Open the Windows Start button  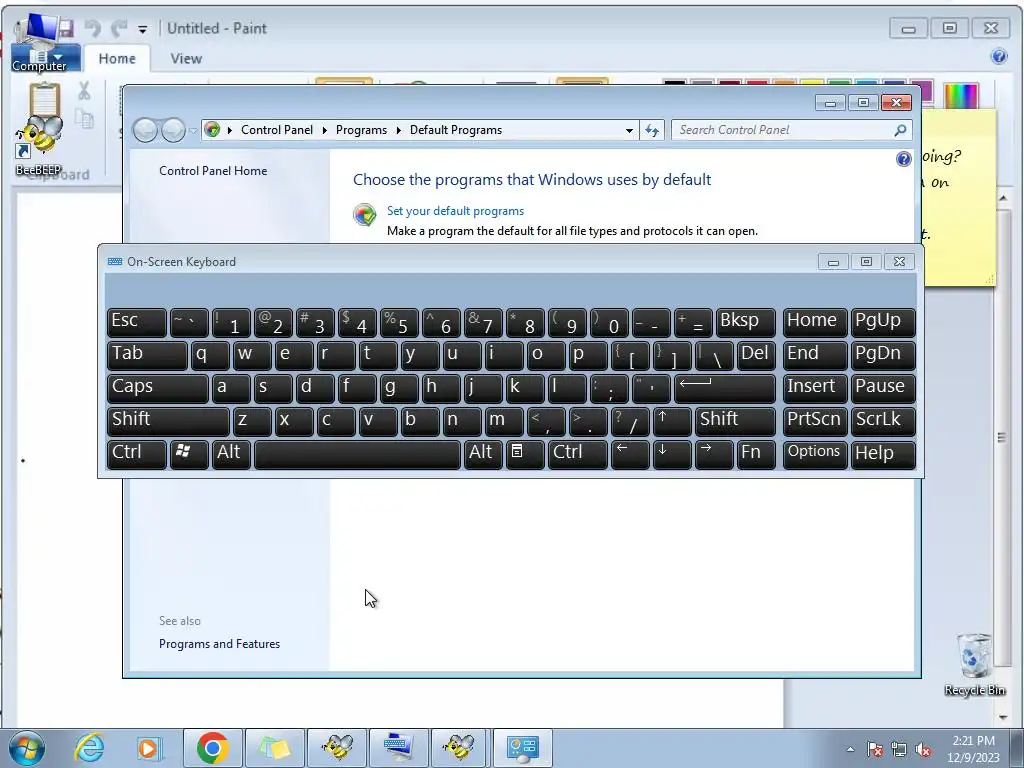coord(27,748)
